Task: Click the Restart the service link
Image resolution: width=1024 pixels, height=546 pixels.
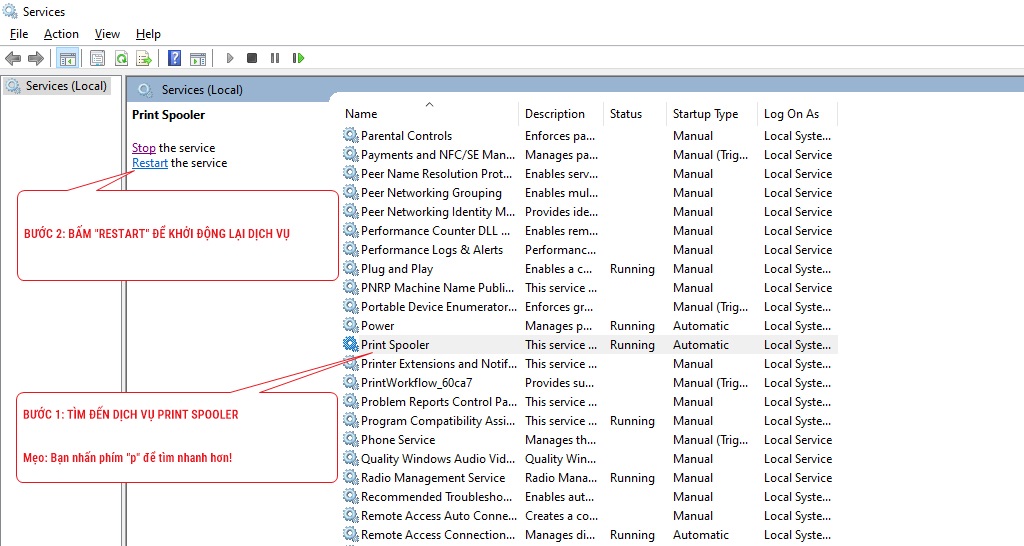Action: coord(150,163)
